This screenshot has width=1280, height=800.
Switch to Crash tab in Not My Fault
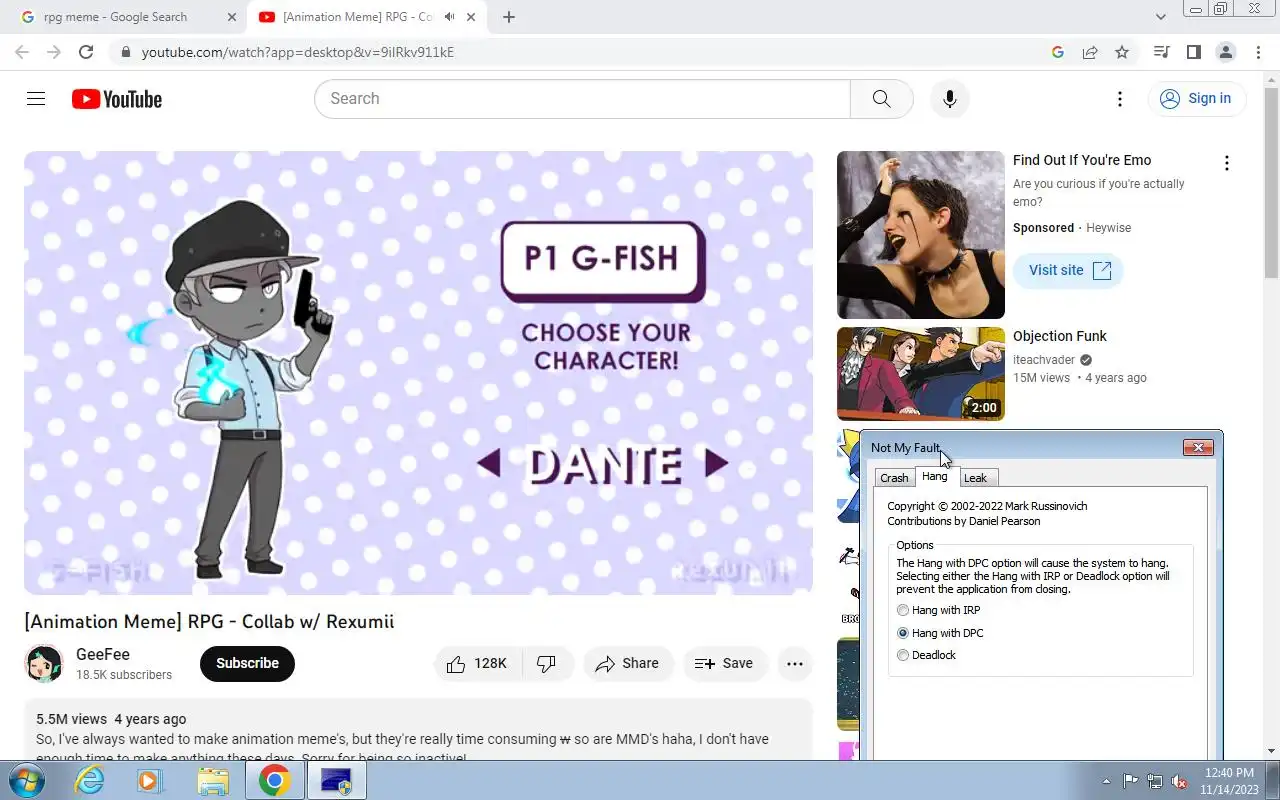click(894, 478)
